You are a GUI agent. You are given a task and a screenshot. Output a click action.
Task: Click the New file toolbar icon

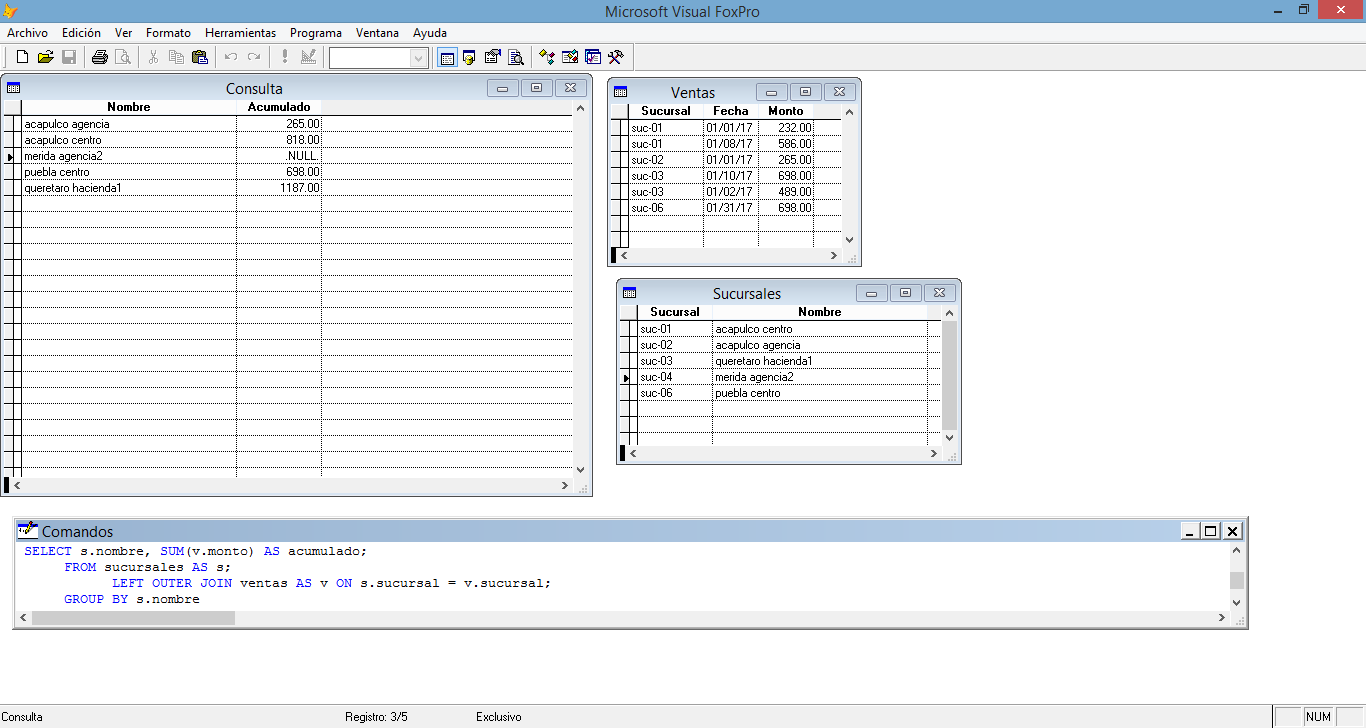tap(22, 58)
